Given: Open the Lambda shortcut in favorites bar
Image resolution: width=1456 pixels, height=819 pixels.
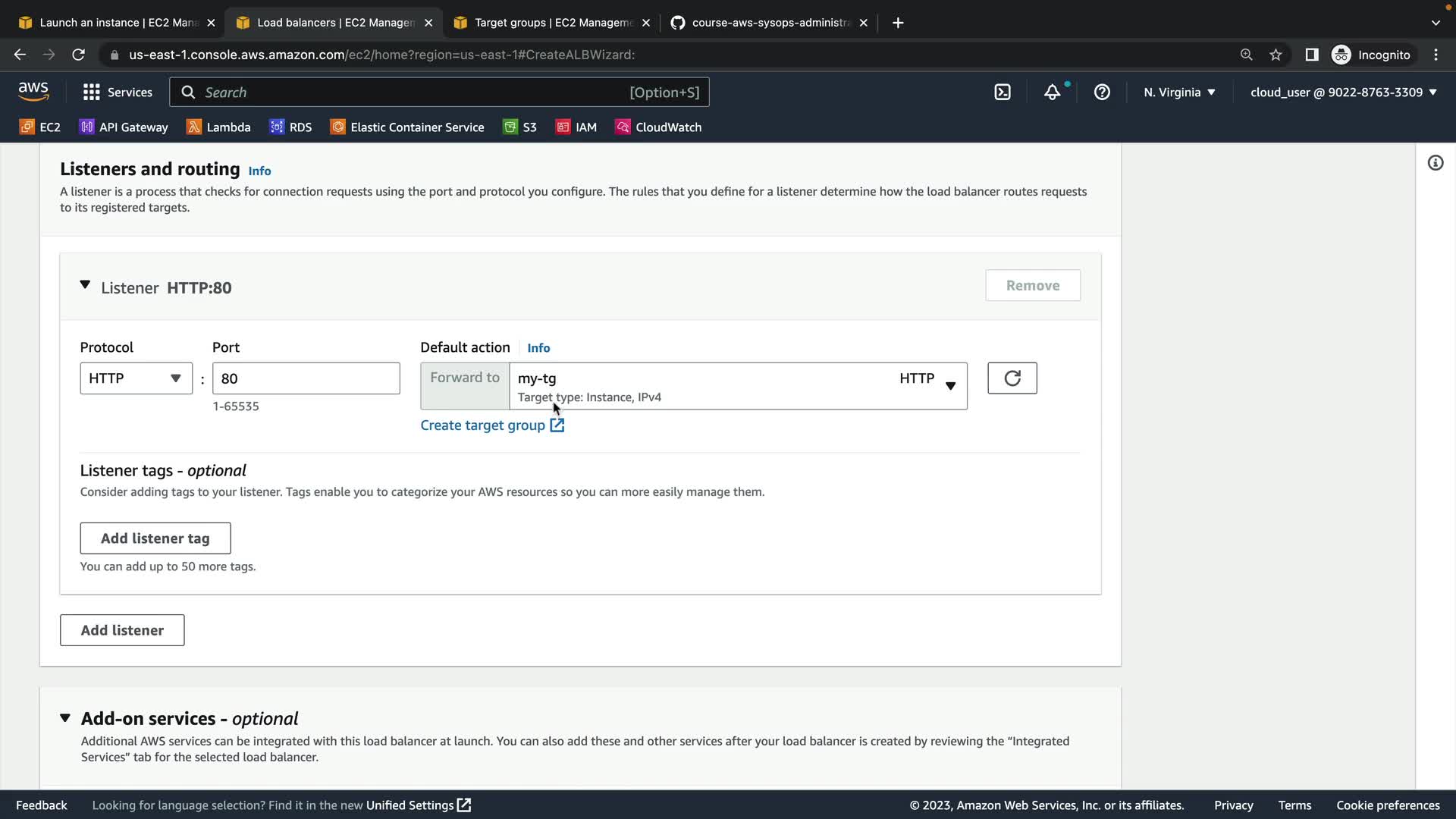Looking at the screenshot, I should point(218,127).
